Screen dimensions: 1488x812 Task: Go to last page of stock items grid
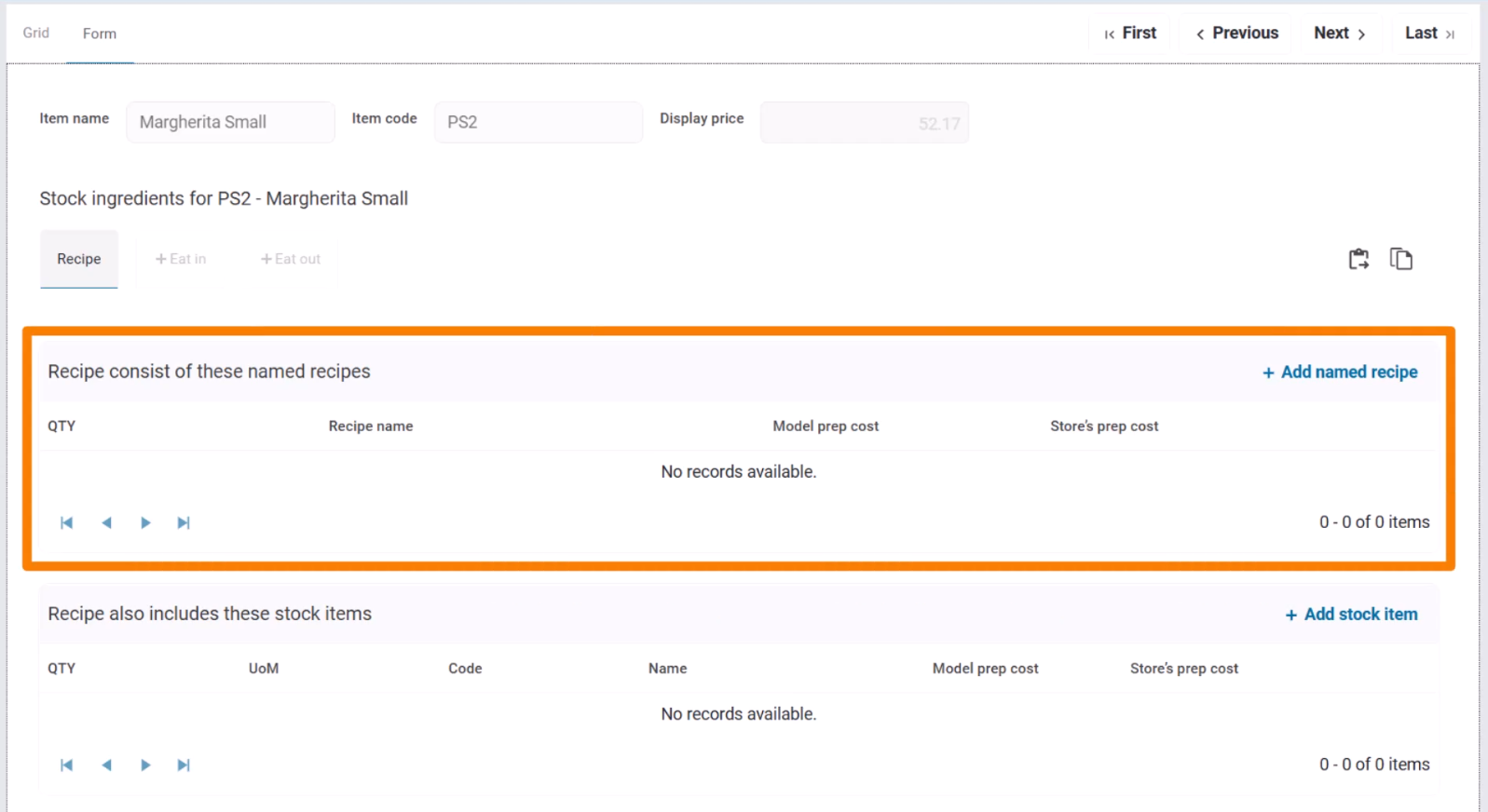click(184, 765)
